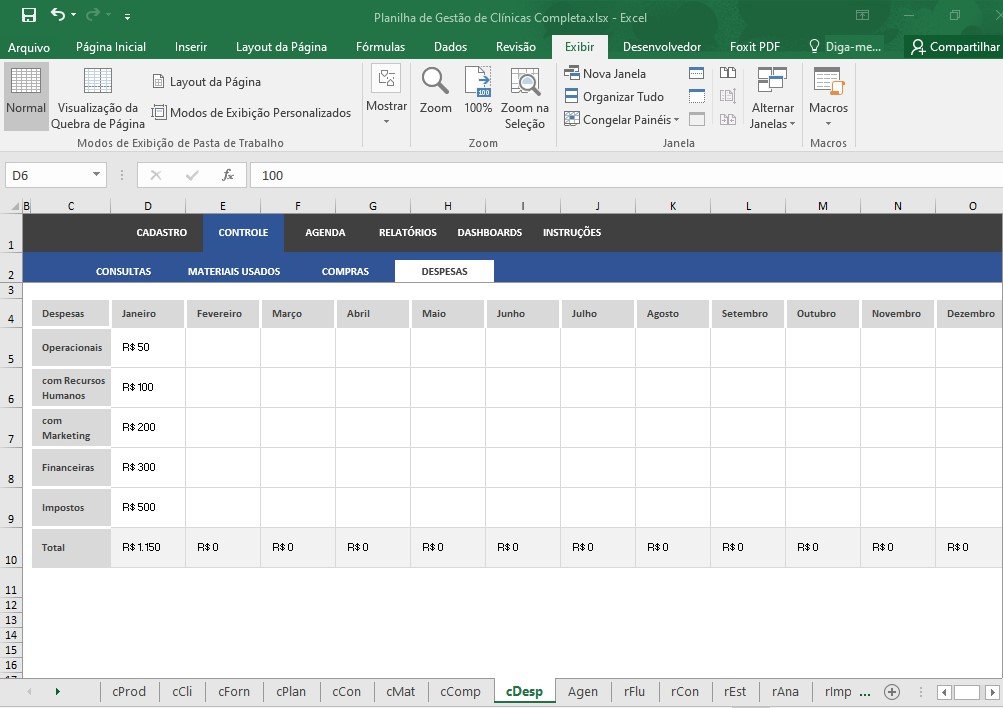Open the Fórmulas ribbon tab
Viewport: 1003px width, 708px height.
(x=380, y=47)
